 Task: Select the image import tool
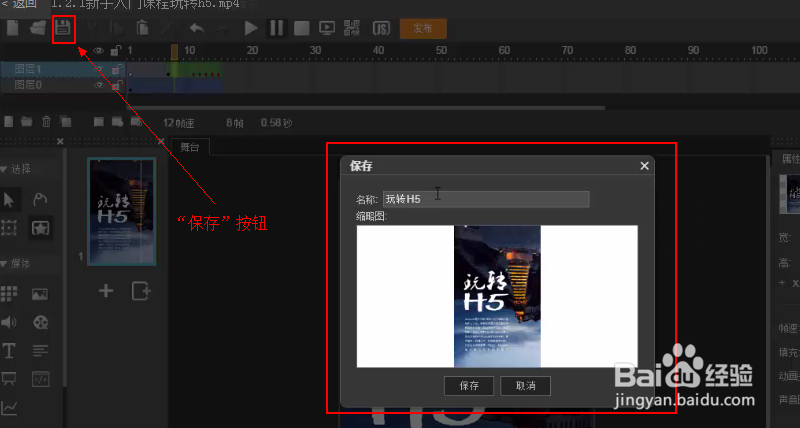coord(40,294)
